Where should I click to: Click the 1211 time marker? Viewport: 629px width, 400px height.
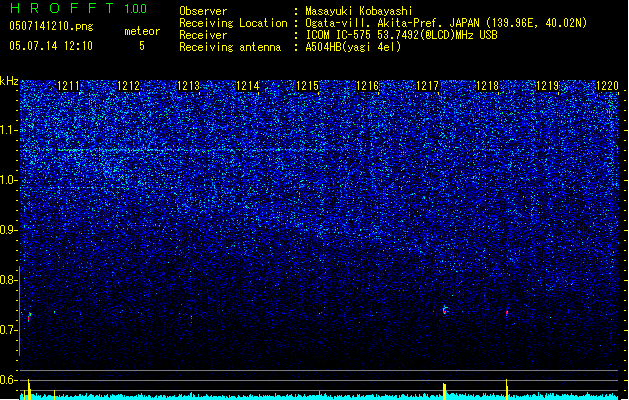click(68, 86)
